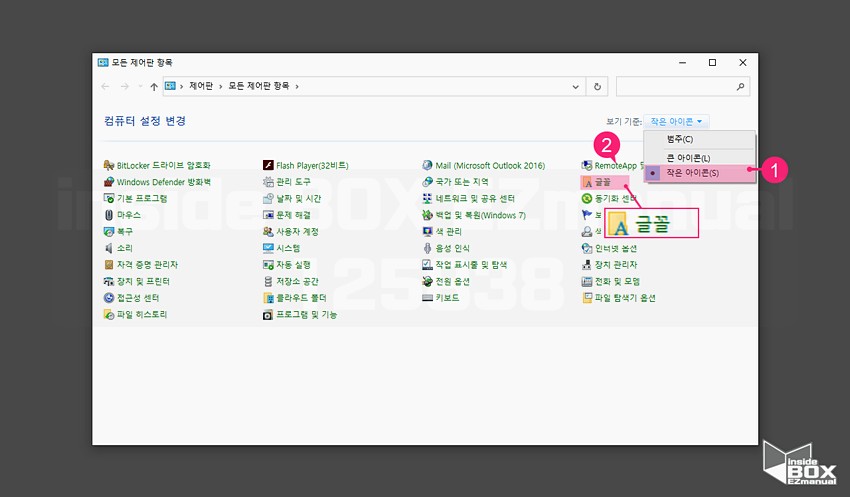Select 작은 아이콘(S) view option

click(x=699, y=173)
